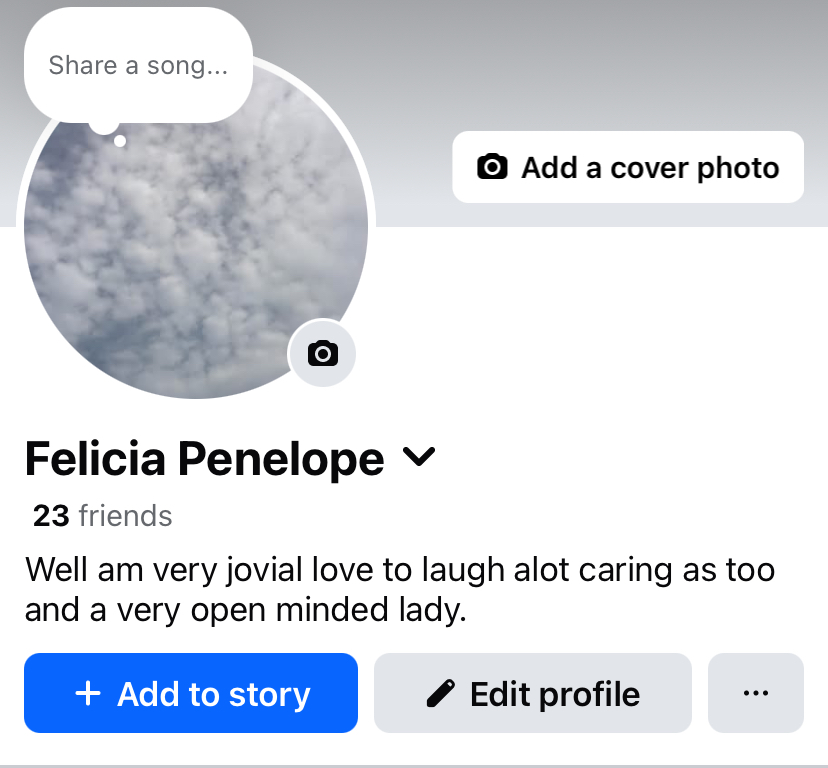Click the profile name Felicia Penelope
This screenshot has height=768, width=828.
[204, 459]
